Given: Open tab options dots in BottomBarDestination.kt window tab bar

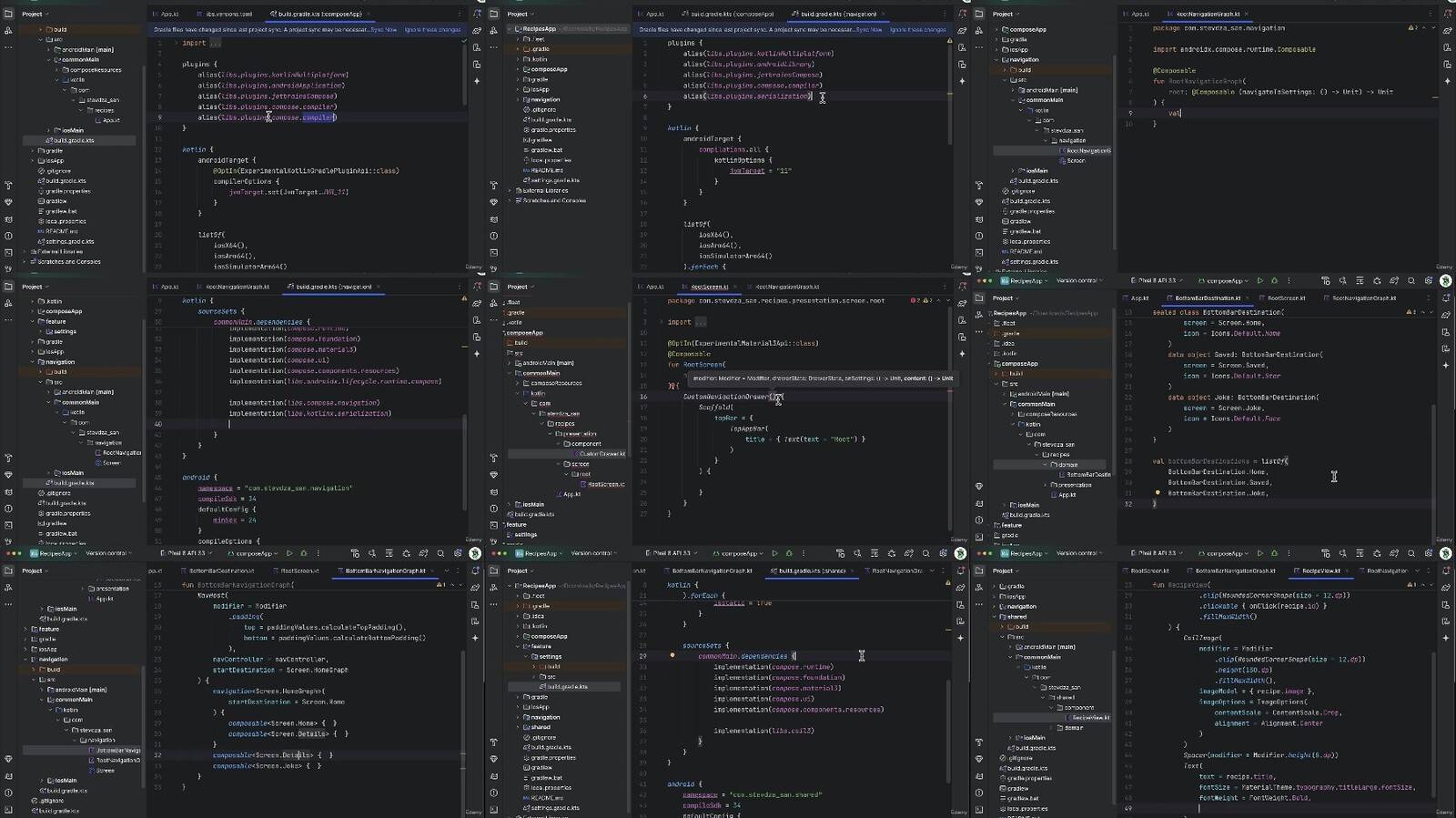Looking at the screenshot, I should [x=1430, y=298].
